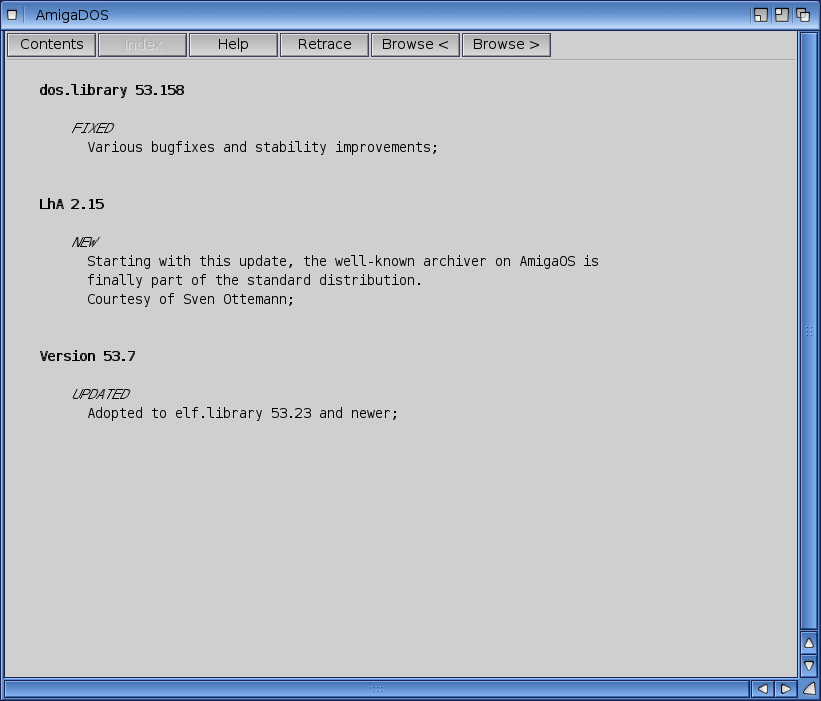The image size is (821, 701).
Task: Click the window depth gadget
Action: click(803, 15)
